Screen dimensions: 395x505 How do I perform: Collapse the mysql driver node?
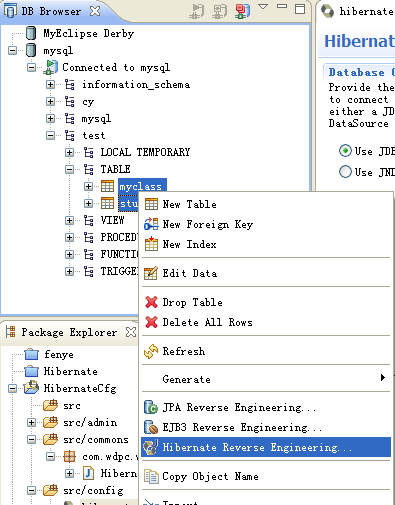pos(12,51)
